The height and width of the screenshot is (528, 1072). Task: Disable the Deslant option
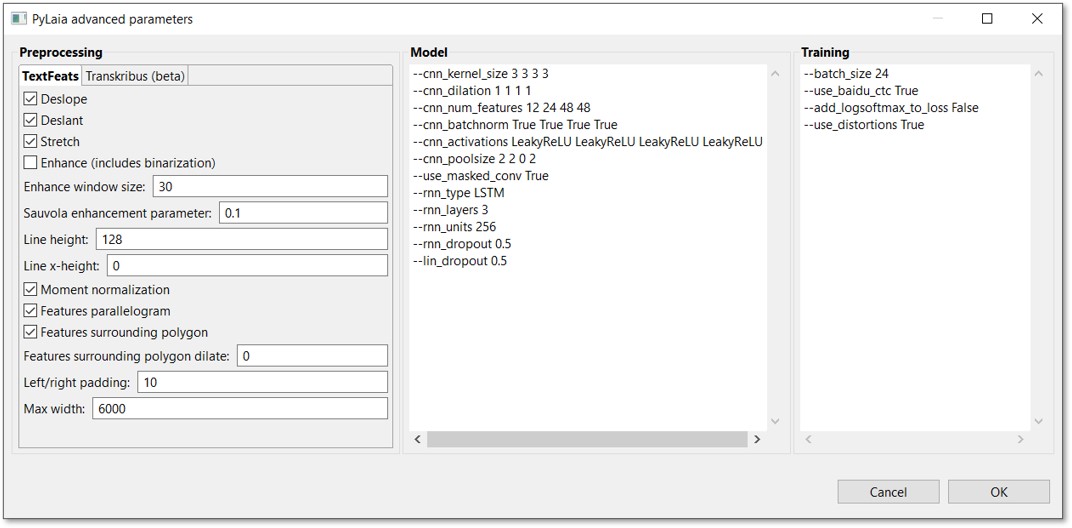31,120
